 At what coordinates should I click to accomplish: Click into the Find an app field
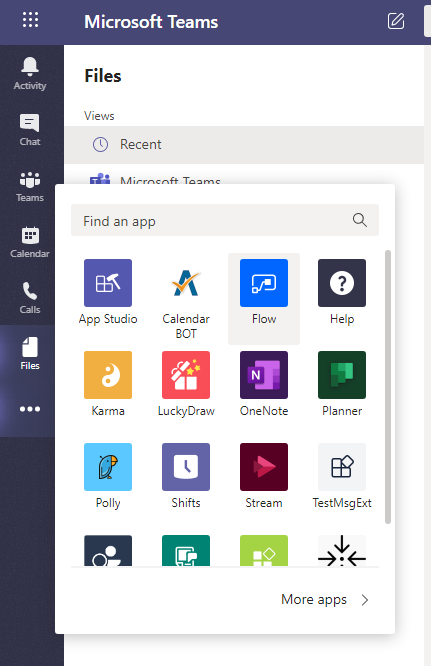click(x=225, y=220)
